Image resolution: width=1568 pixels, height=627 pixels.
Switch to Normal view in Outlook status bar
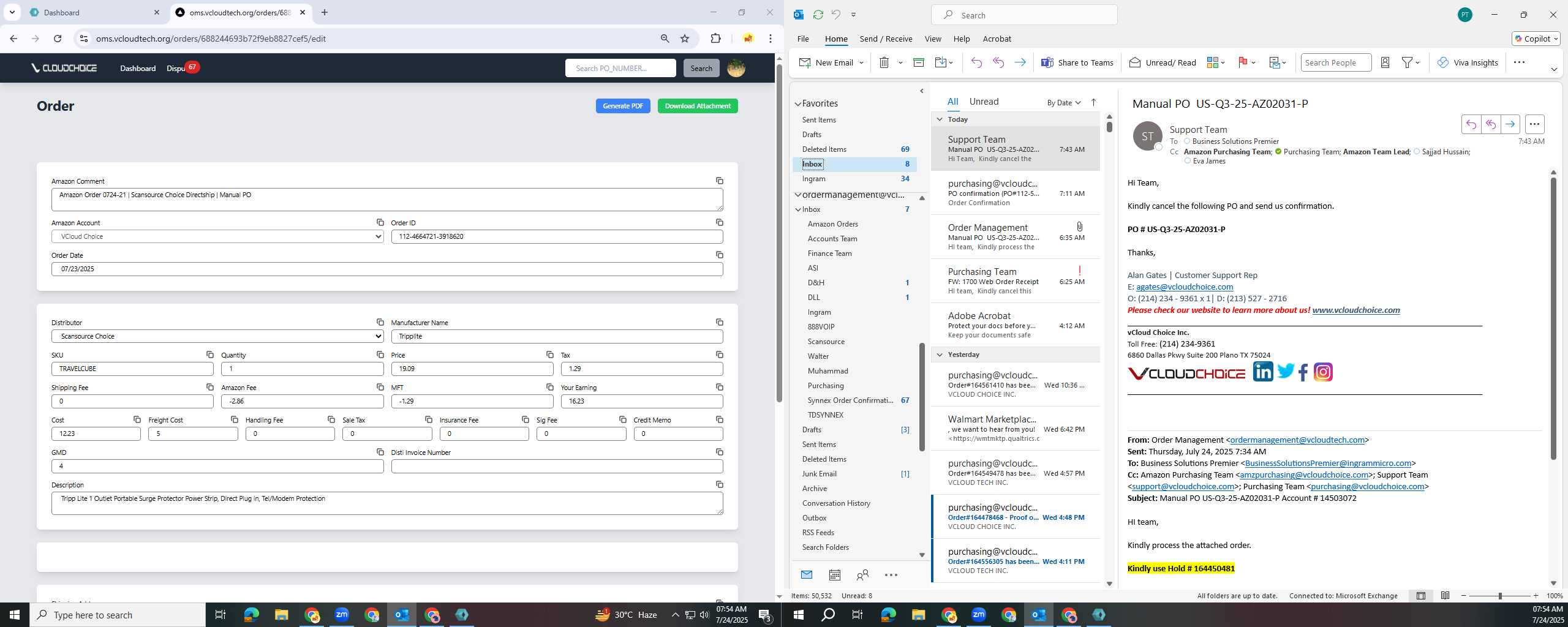pyautogui.click(x=1421, y=596)
